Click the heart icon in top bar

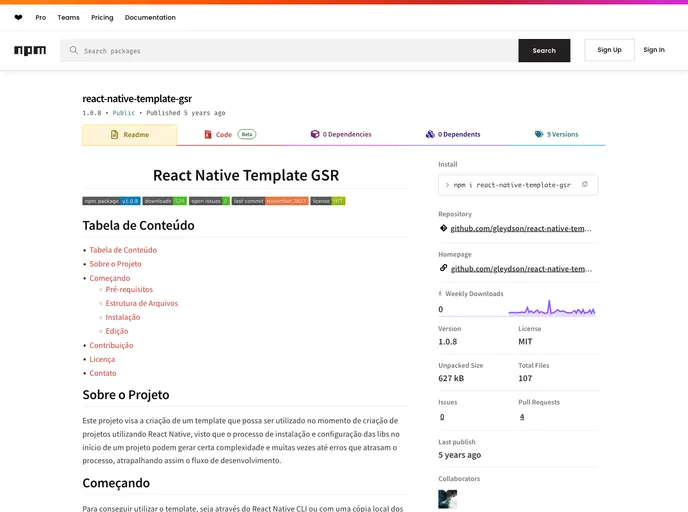pos(18,18)
